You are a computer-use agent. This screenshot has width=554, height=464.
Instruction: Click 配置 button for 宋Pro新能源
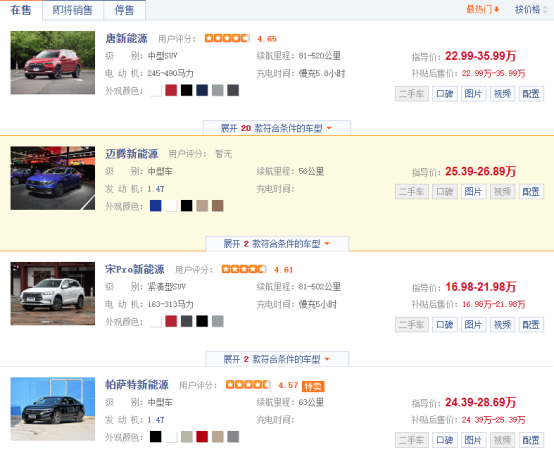tap(531, 325)
